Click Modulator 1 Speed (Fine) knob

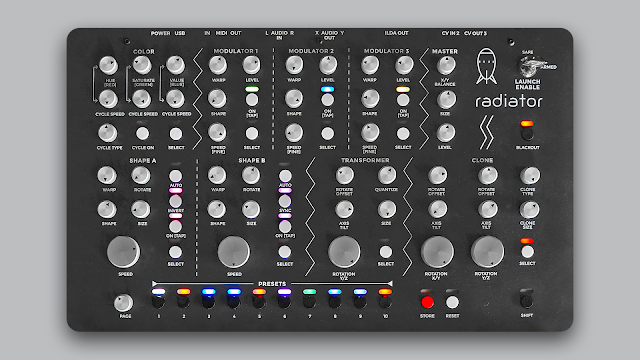pyautogui.click(x=218, y=133)
